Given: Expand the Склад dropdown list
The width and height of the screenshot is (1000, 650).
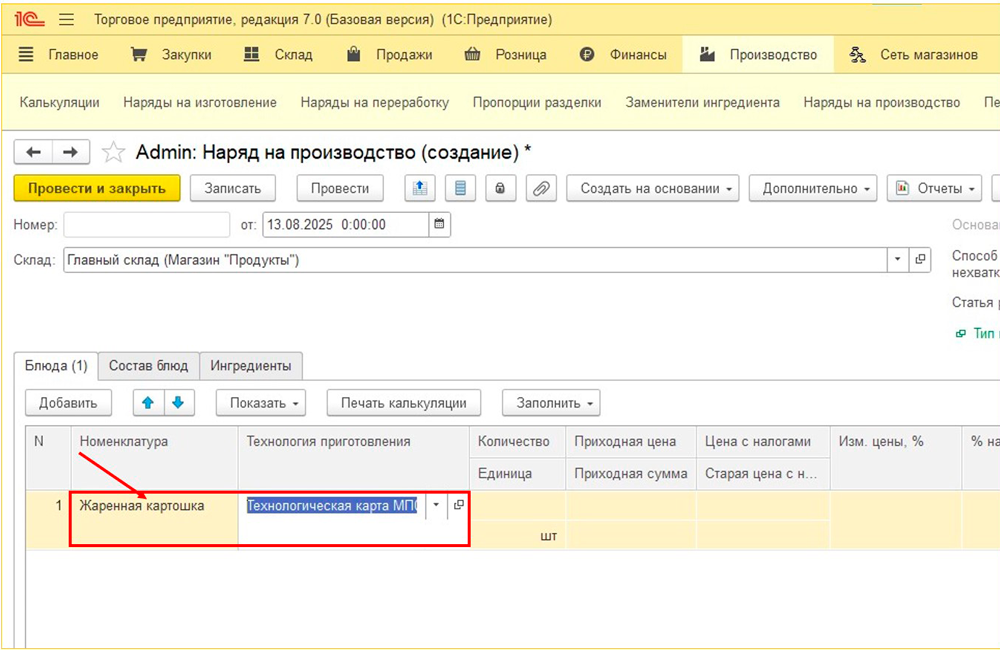Looking at the screenshot, I should tap(897, 259).
